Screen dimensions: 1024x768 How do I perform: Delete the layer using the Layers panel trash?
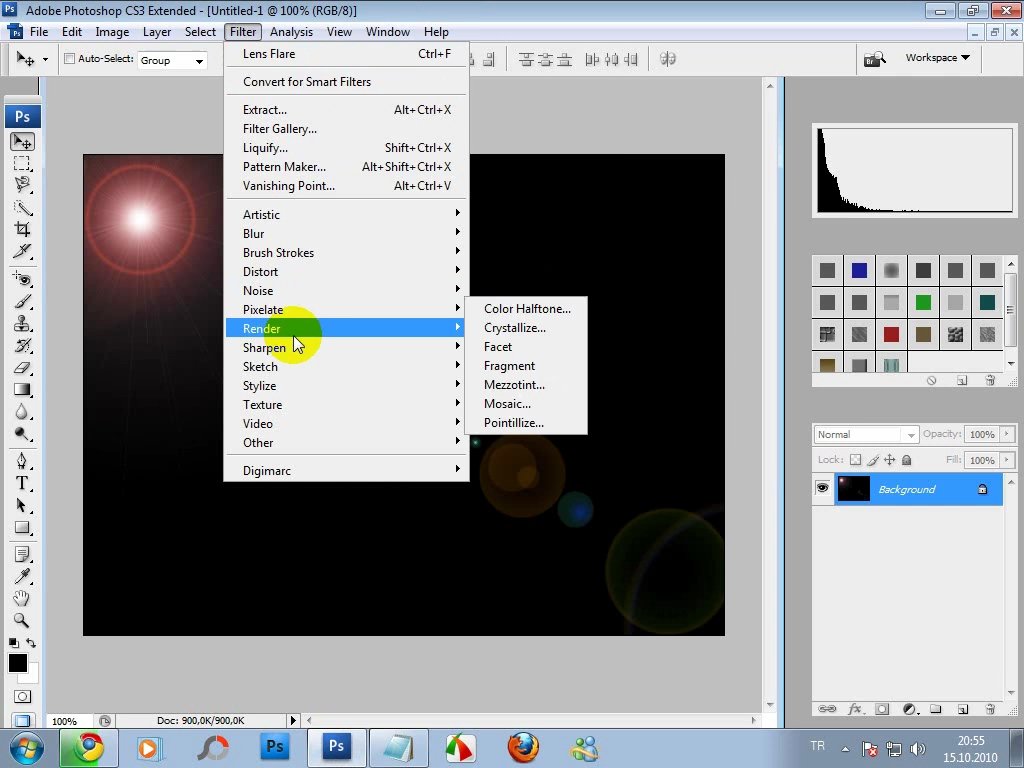click(x=990, y=709)
